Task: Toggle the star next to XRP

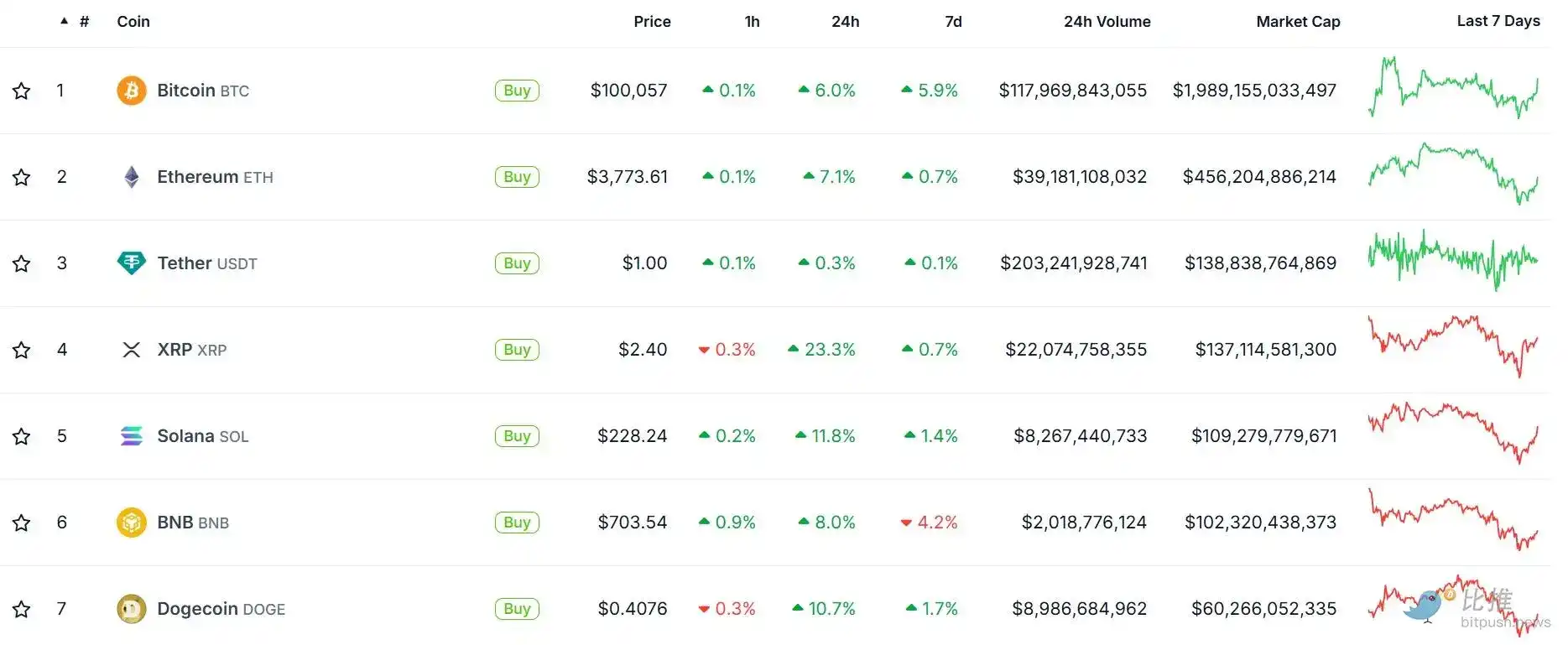Action: [x=22, y=350]
